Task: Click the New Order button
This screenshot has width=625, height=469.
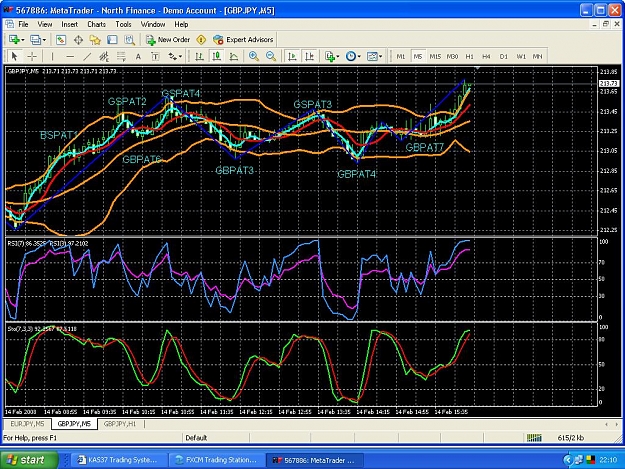Action: 168,40
